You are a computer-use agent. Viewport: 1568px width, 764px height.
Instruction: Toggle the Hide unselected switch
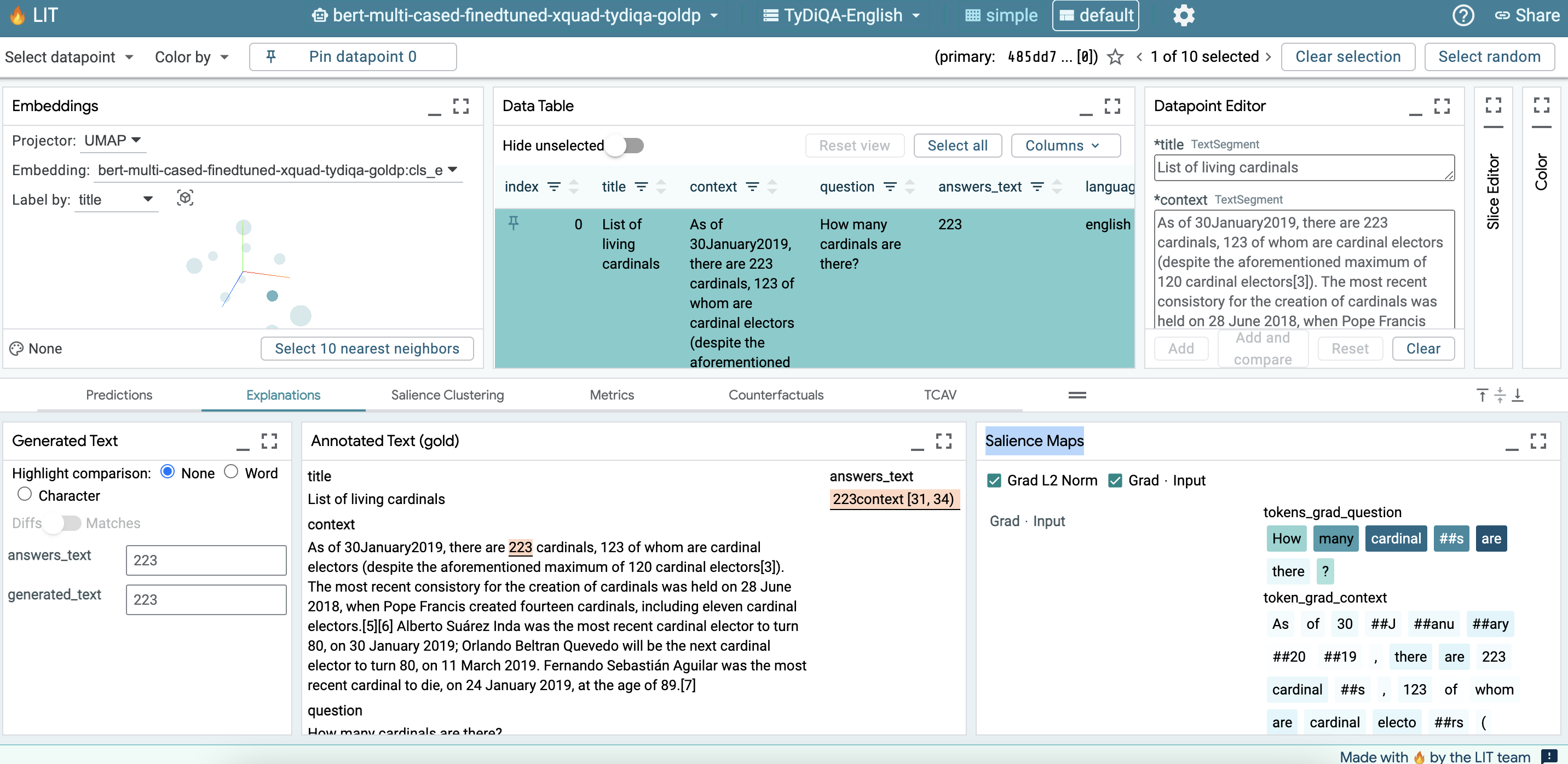point(625,146)
